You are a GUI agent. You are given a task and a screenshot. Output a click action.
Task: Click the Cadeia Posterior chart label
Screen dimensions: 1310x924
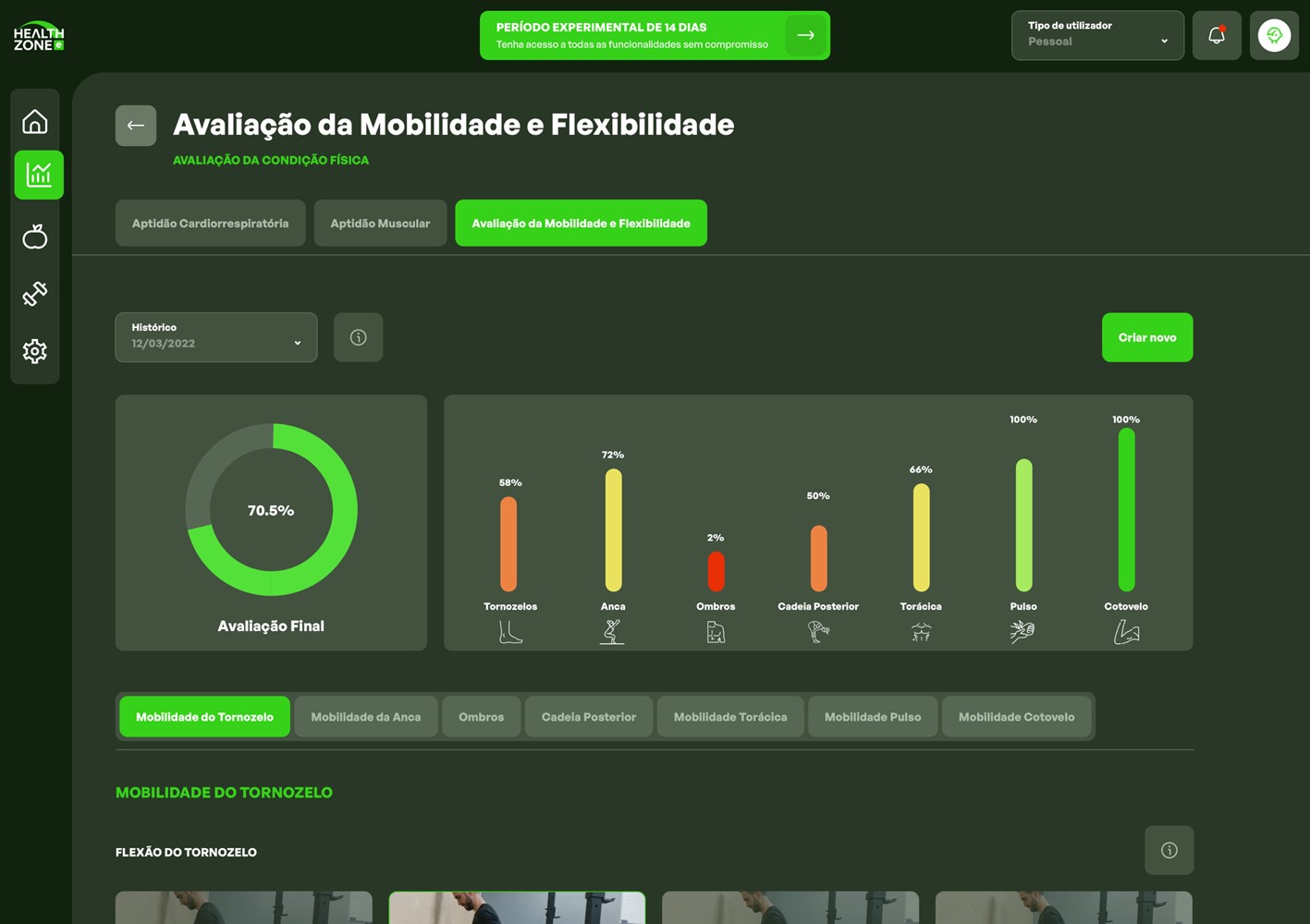(x=818, y=606)
